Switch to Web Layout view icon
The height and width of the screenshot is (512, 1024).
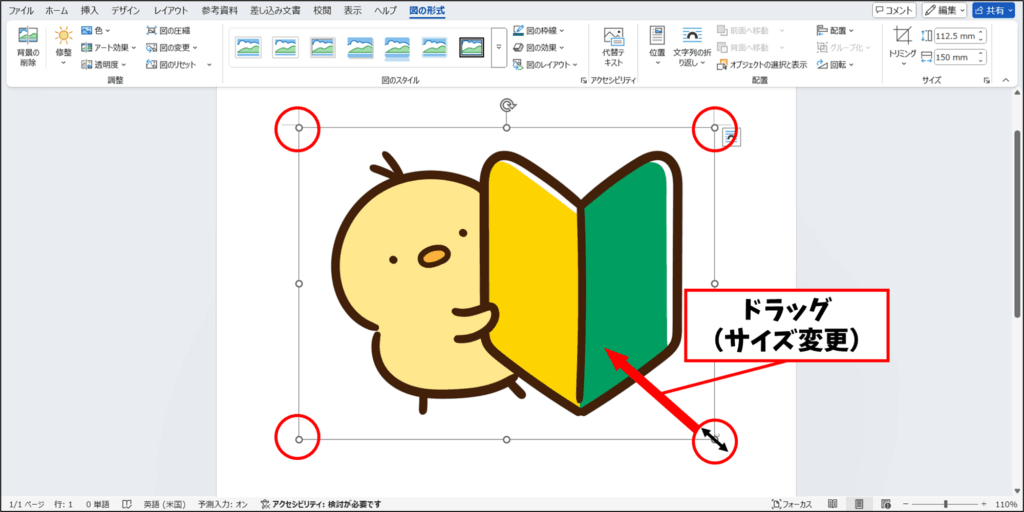point(886,504)
